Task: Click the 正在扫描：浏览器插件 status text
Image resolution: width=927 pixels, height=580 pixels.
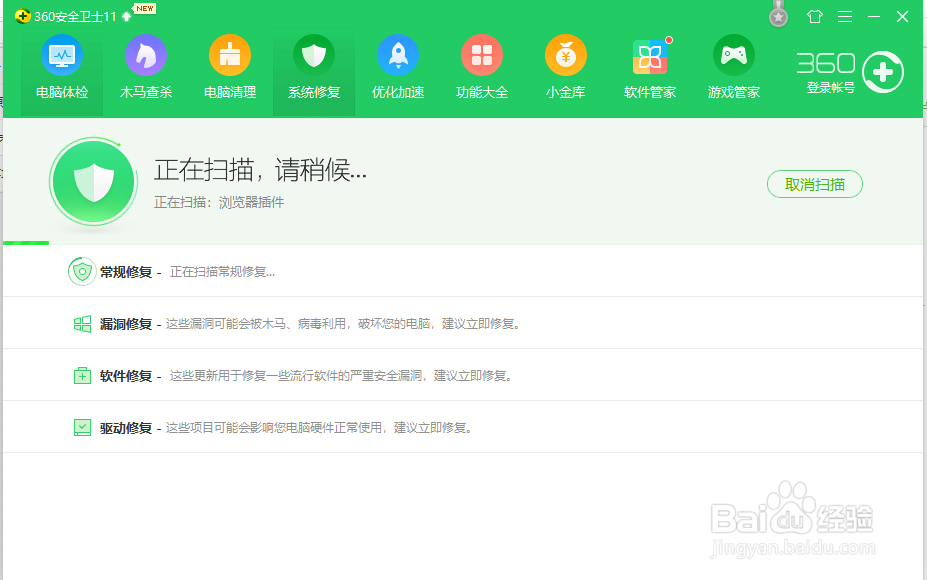Action: (x=219, y=202)
